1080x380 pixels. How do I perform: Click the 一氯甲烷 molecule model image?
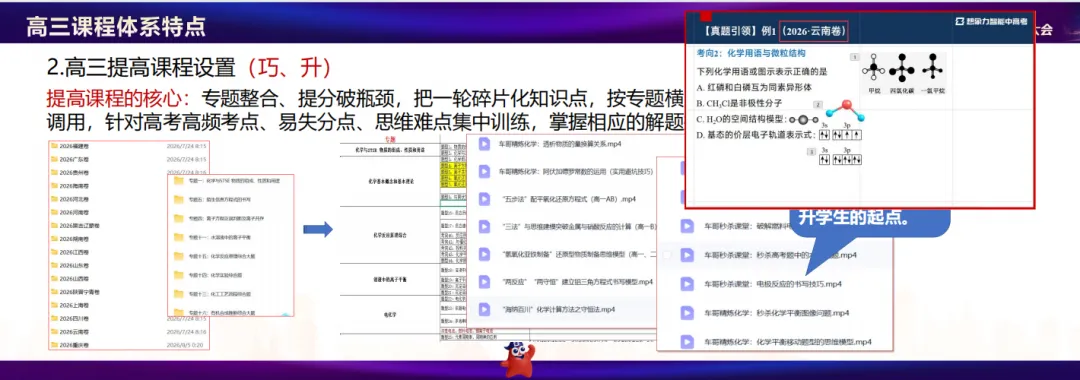tap(933, 68)
